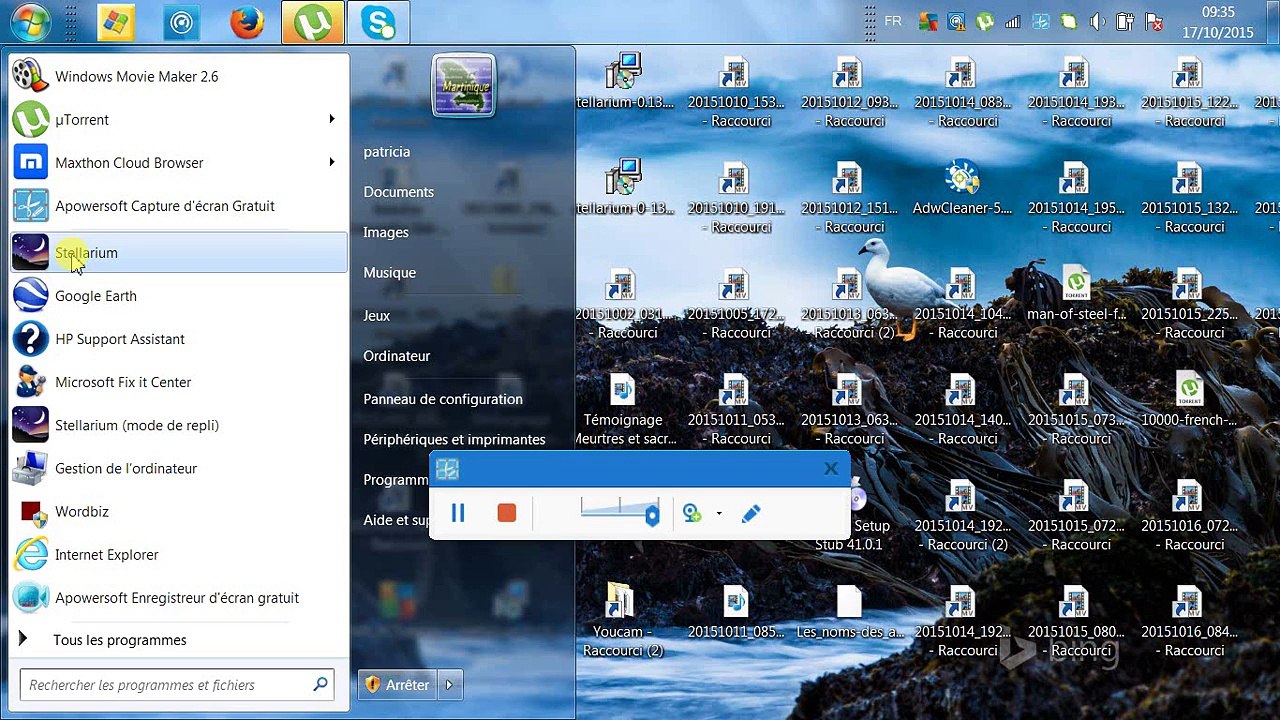Open the shutdown options arrow next to Arrêter

(x=449, y=685)
